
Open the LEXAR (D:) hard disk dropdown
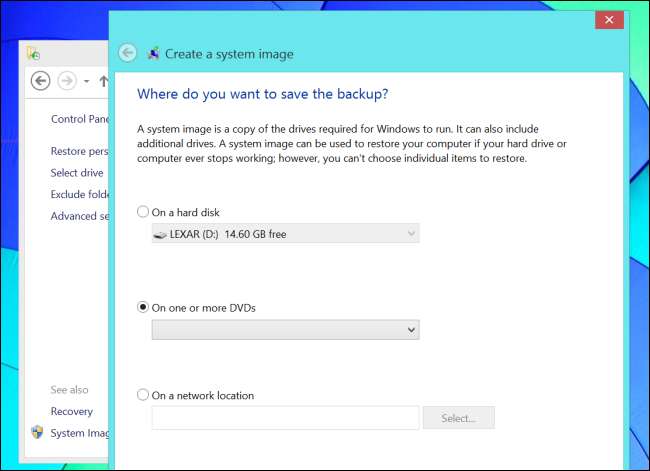286,233
